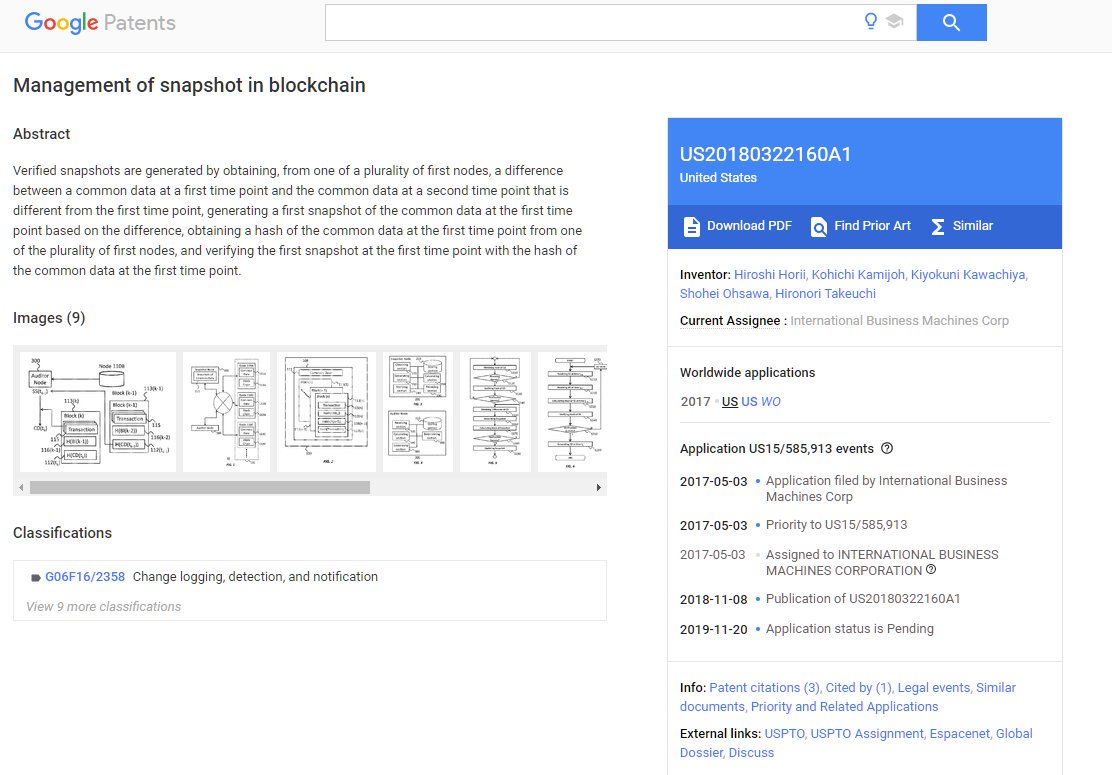Click the 'Images (9)' heading
1112x775 pixels.
pos(49,318)
